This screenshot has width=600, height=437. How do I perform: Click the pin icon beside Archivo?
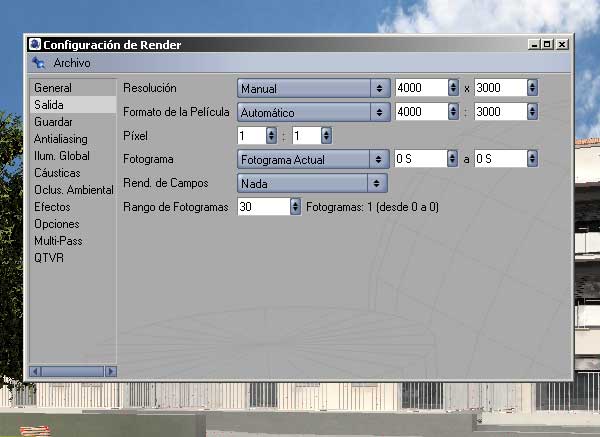pos(38,62)
